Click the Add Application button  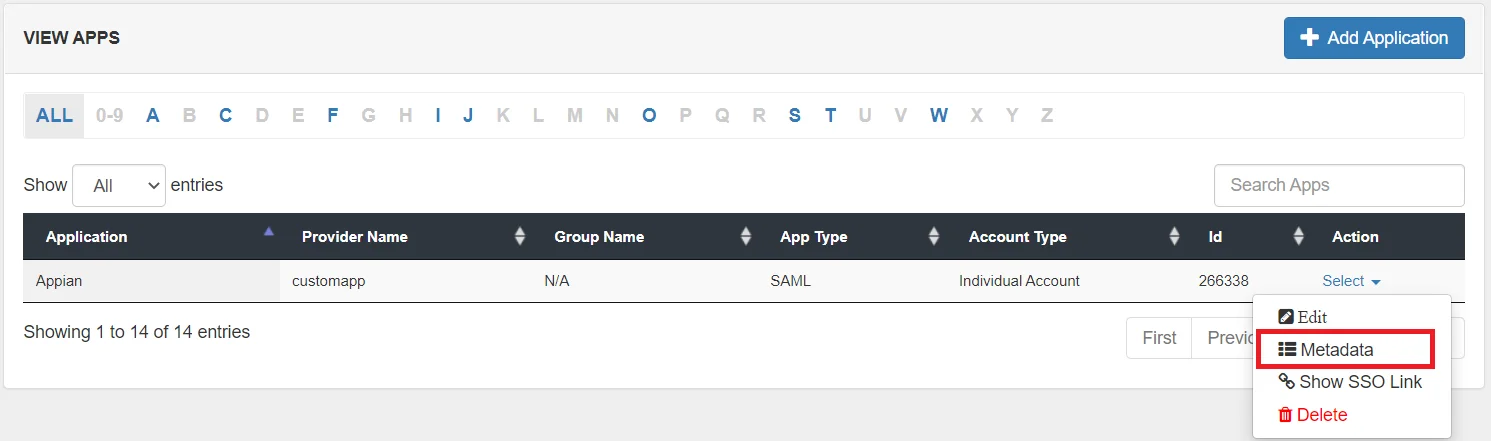[1373, 38]
